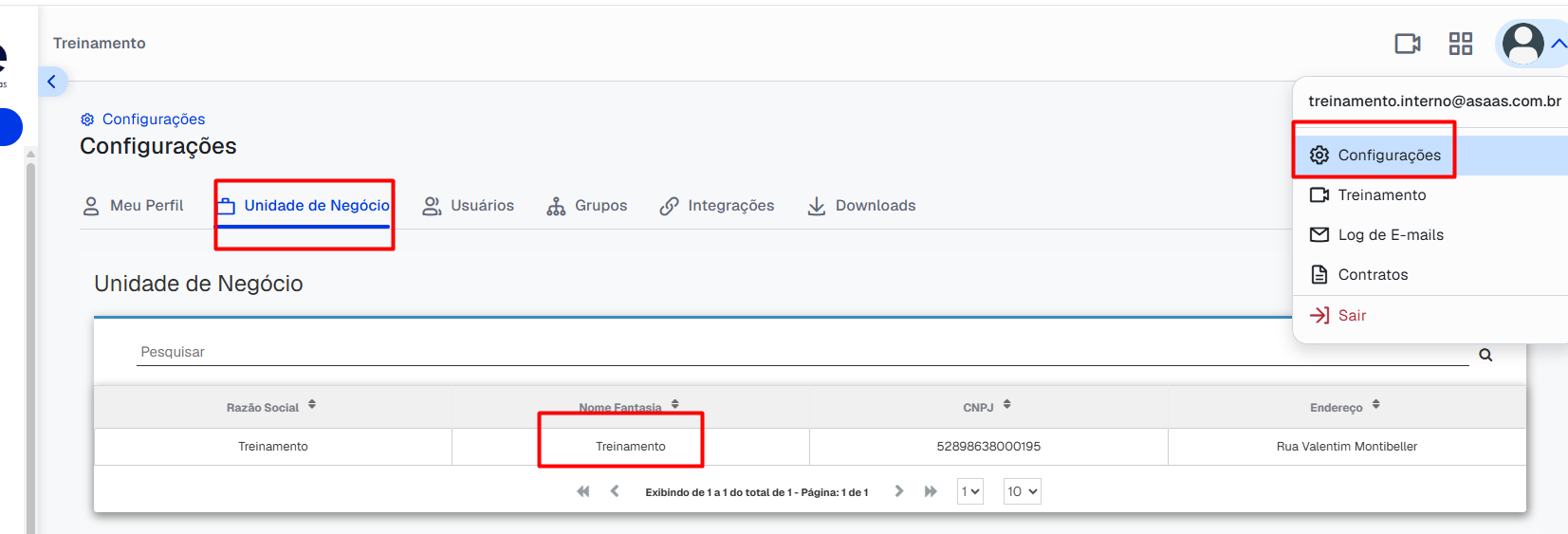Open the Integrações tab
The image size is (1568, 534).
717,206
